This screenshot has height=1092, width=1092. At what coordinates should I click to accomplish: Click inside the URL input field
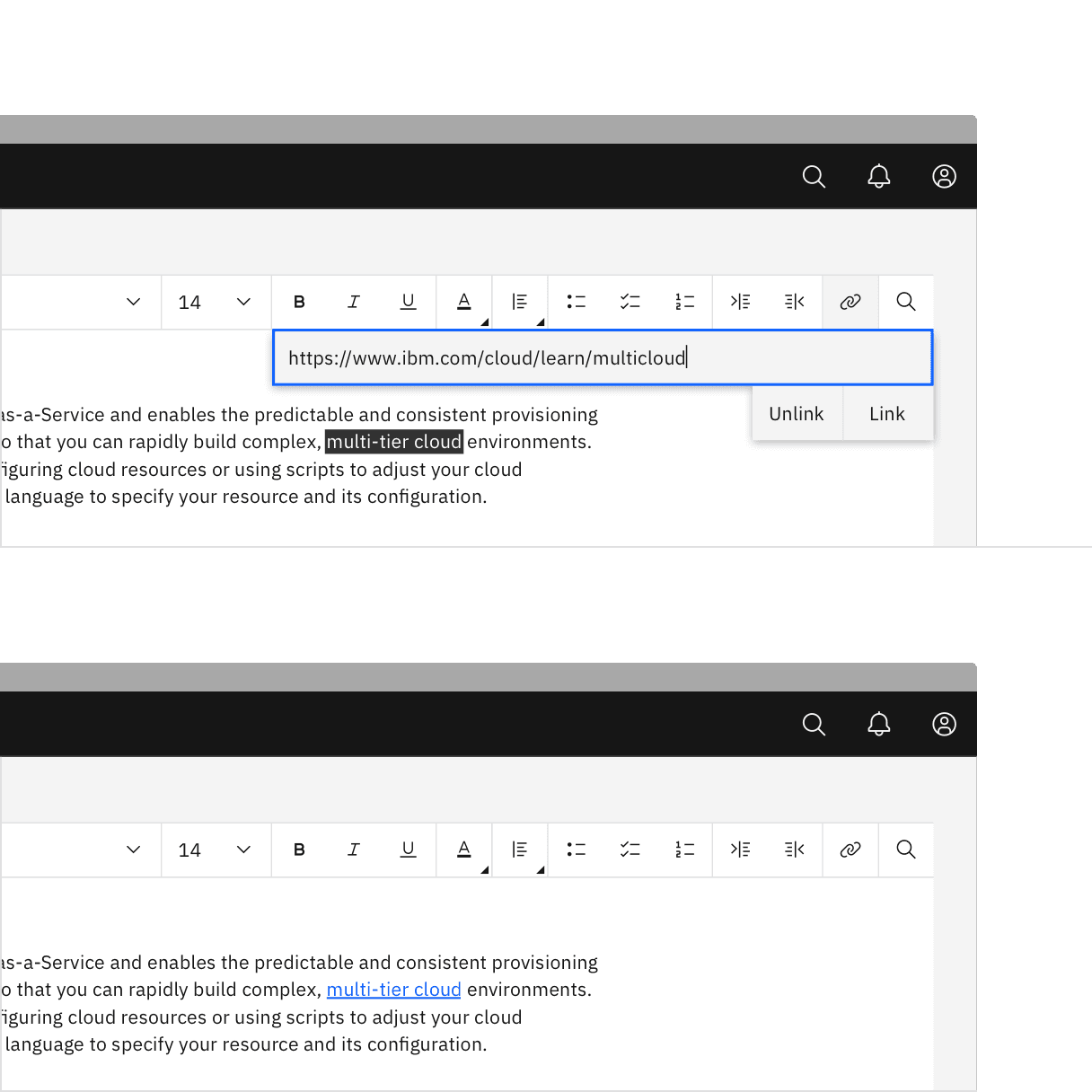pos(602,357)
